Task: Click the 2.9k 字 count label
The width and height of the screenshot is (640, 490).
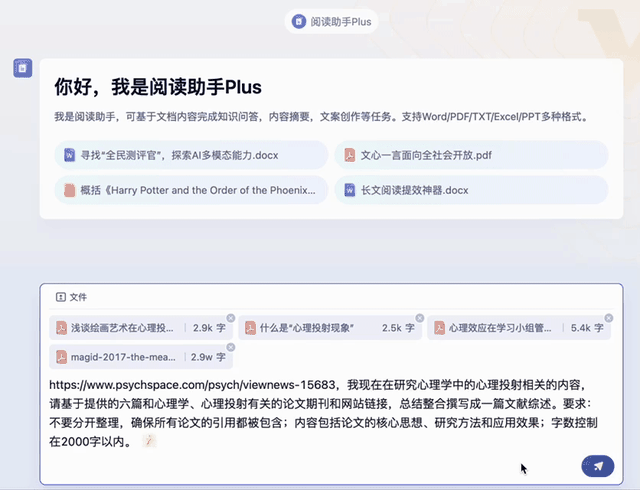Action: point(209,328)
